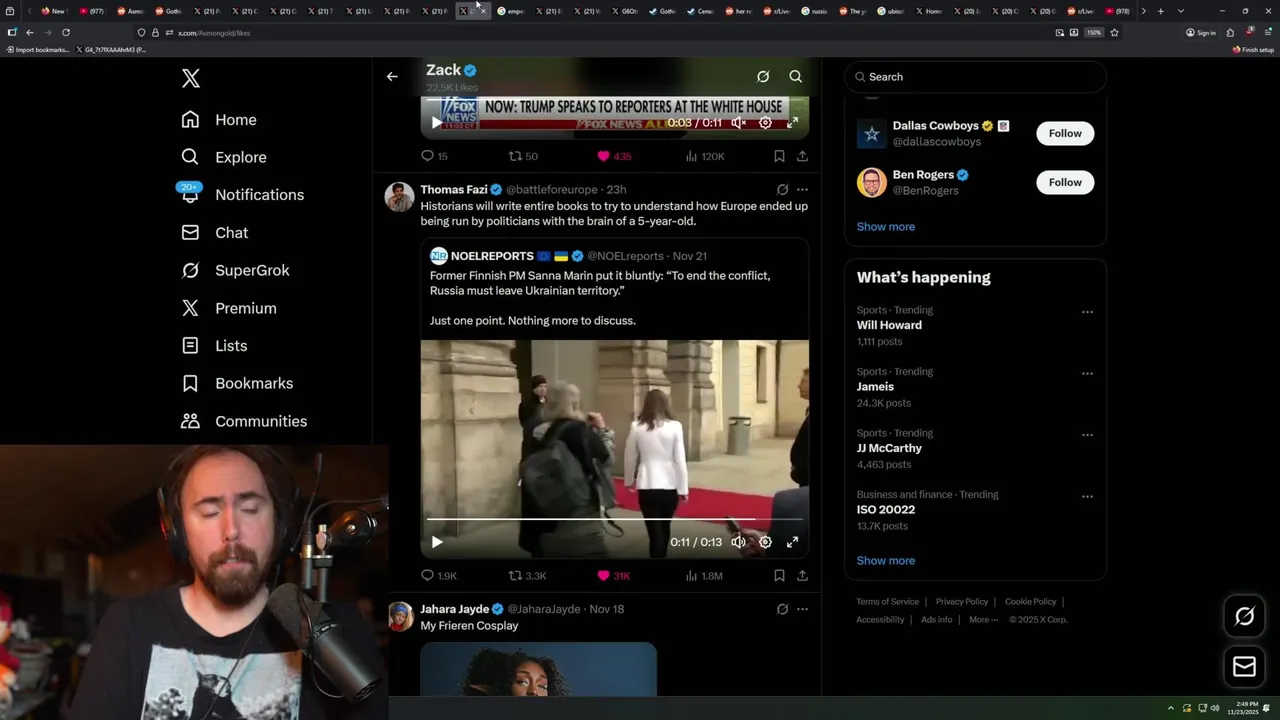The height and width of the screenshot is (720, 1280).
Task: Reload the page using browser refresh
Action: tap(66, 32)
